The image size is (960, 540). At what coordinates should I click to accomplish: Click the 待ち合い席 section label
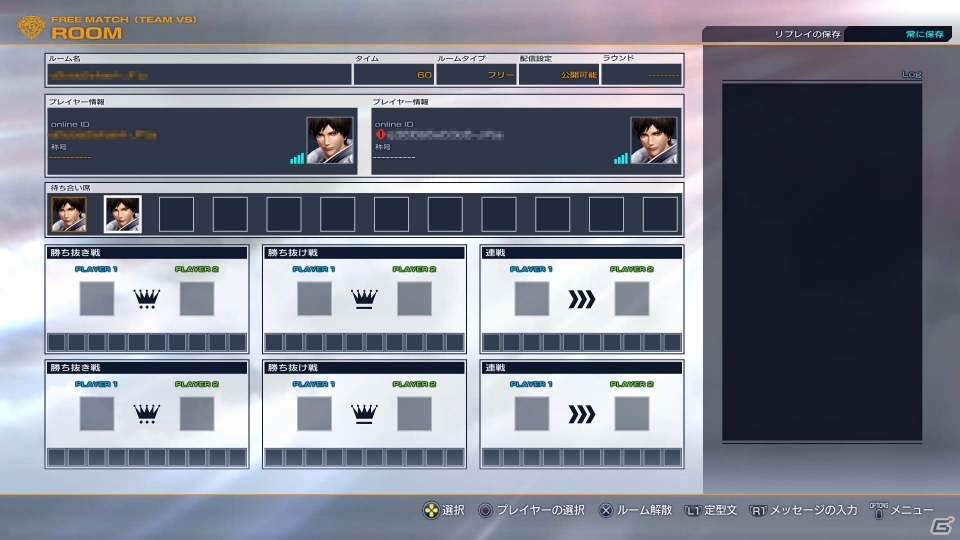(70, 188)
